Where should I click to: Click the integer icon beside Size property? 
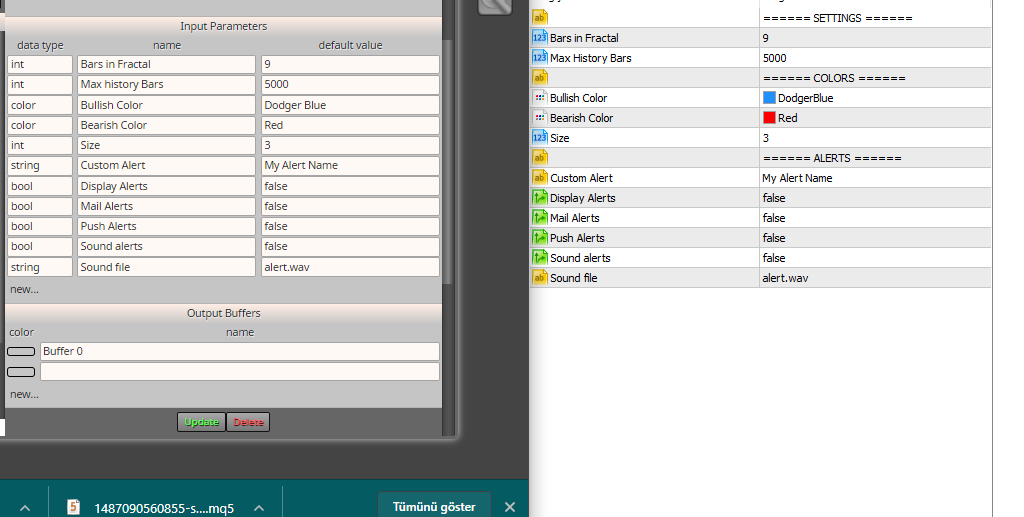(539, 138)
